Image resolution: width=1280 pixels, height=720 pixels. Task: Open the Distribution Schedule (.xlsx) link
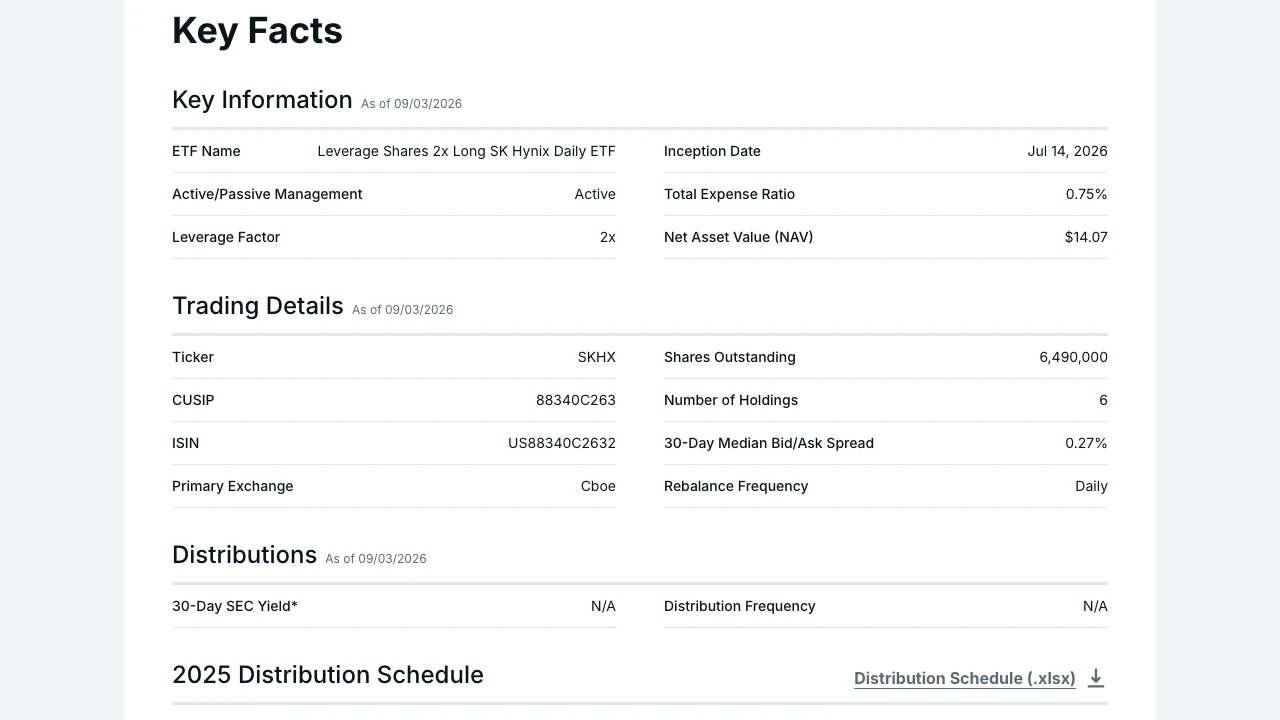click(965, 678)
